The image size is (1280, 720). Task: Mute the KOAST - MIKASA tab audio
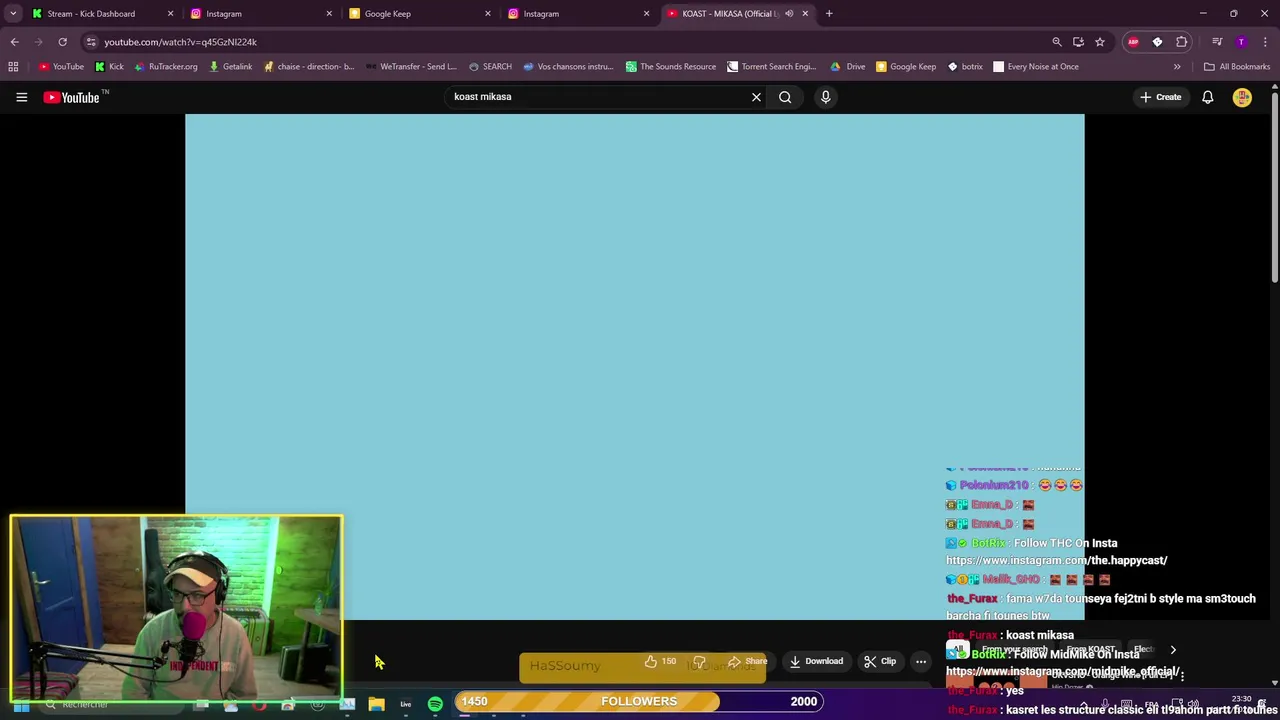point(789,13)
